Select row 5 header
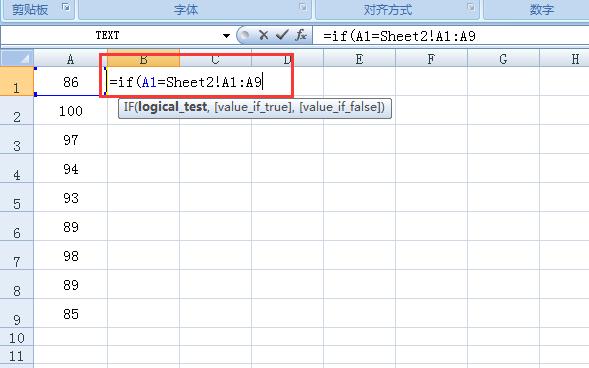Viewport: 589px width, 368px height. (x=17, y=197)
